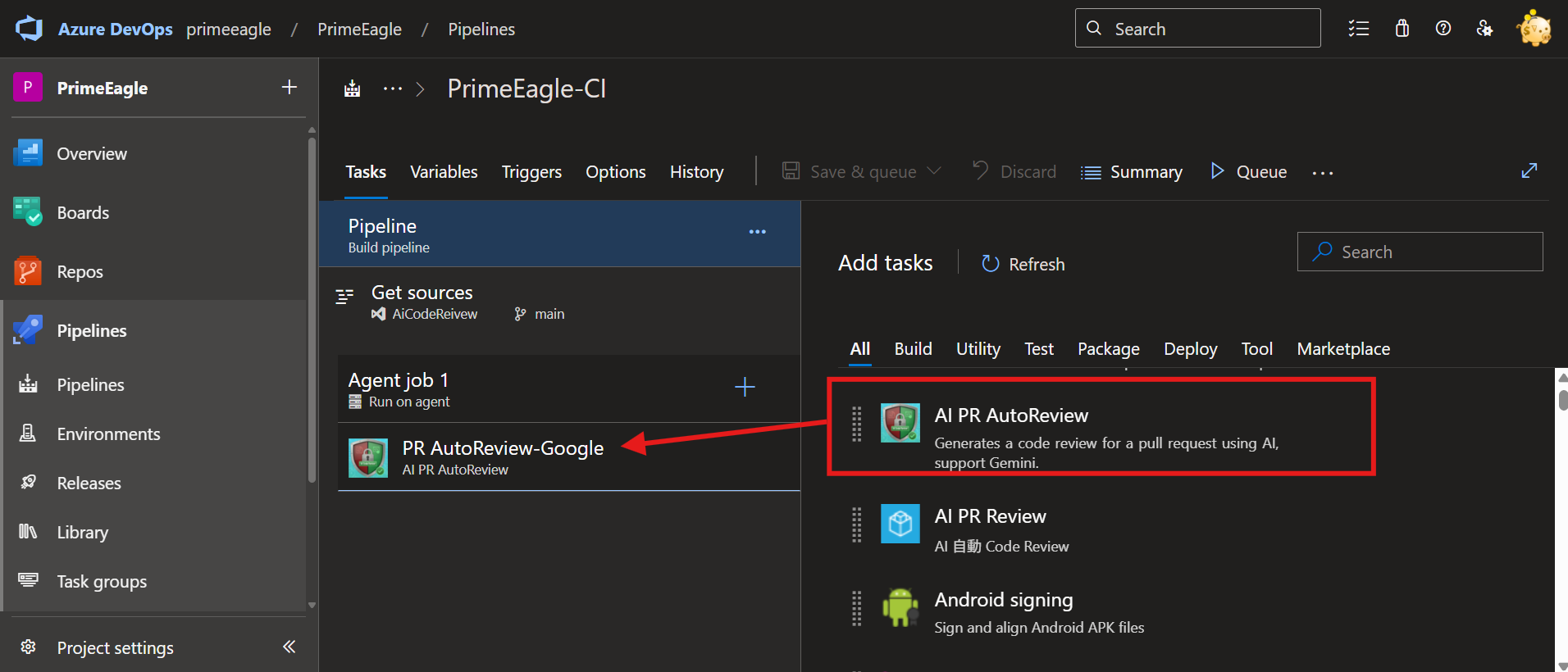The height and width of the screenshot is (672, 1568).
Task: Select the Agent job 1 row
Action: pyautogui.click(x=568, y=389)
